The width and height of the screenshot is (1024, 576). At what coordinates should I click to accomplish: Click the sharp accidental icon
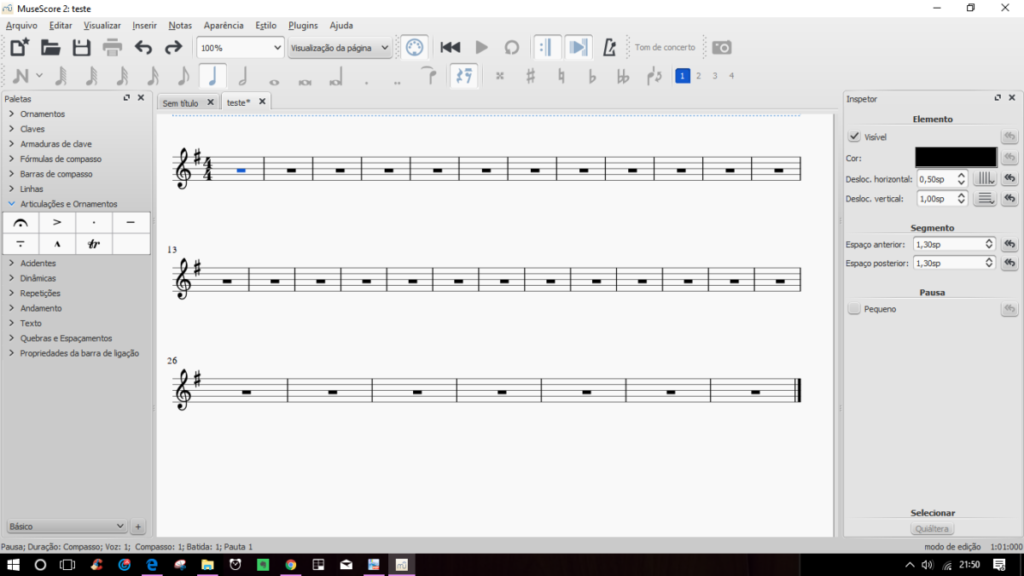pos(530,76)
